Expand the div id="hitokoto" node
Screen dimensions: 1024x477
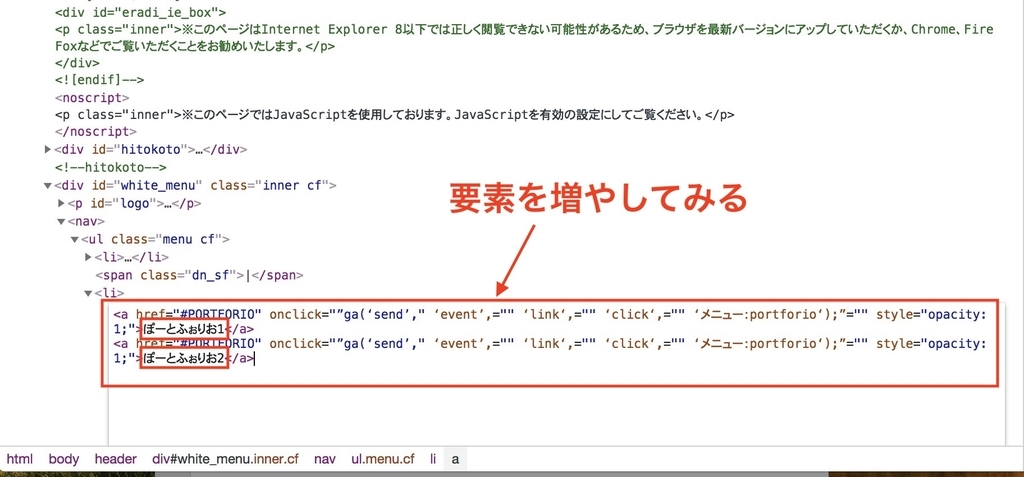48,150
